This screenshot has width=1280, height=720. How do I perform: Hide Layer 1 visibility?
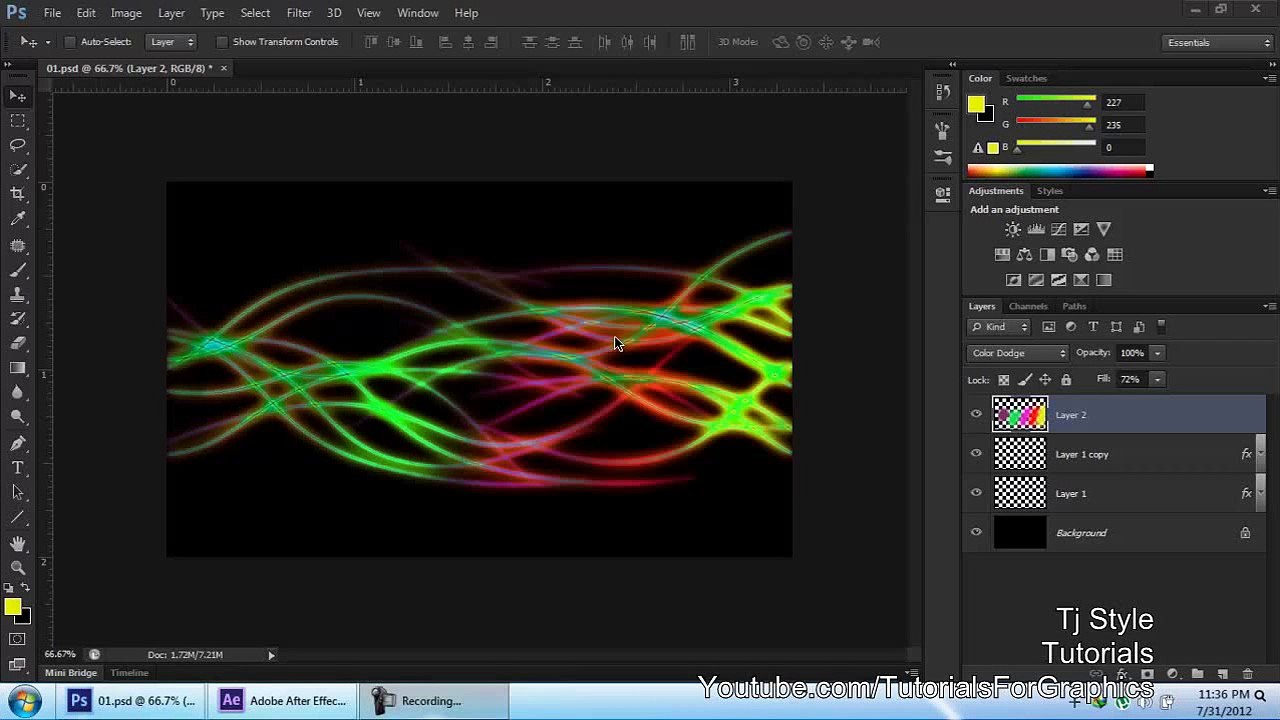[976, 492]
